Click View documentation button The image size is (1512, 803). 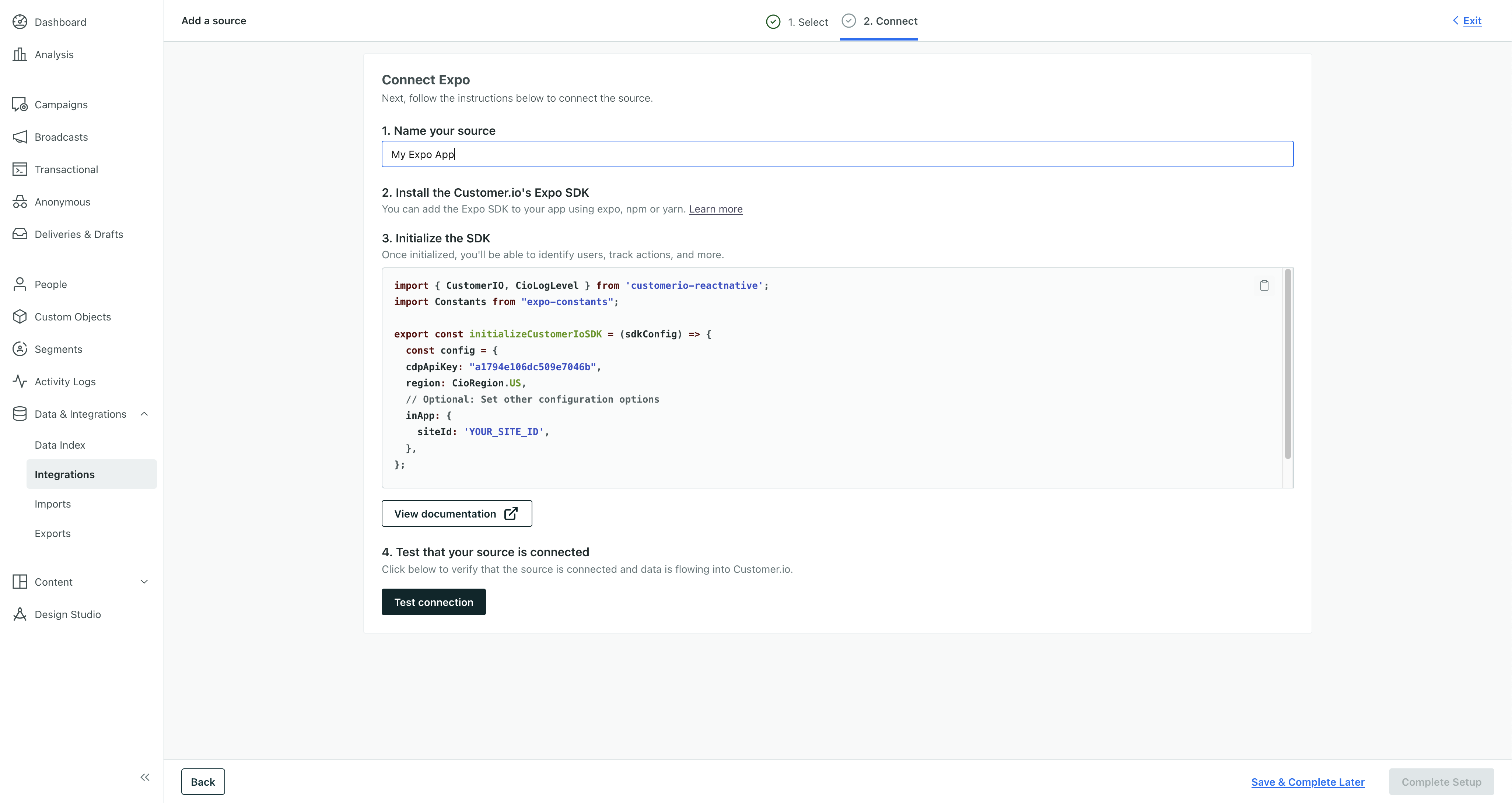[x=456, y=513]
